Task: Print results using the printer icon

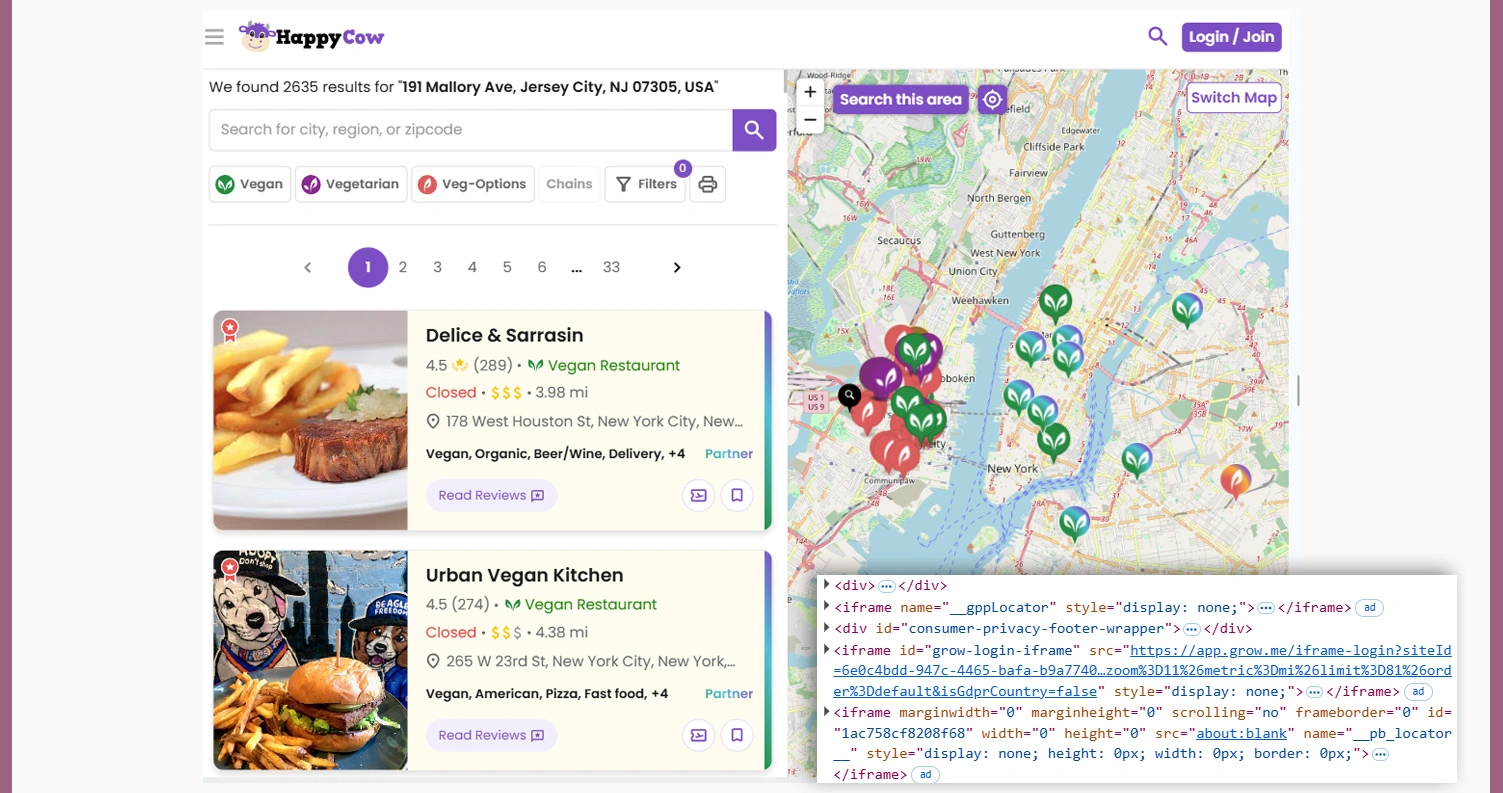Action: tap(708, 184)
